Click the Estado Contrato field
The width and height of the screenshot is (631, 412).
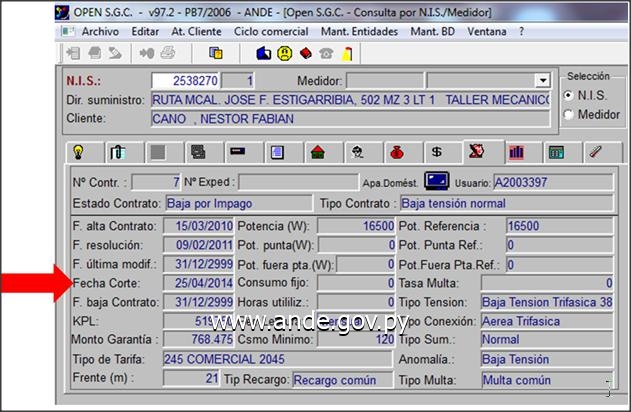click(x=233, y=203)
